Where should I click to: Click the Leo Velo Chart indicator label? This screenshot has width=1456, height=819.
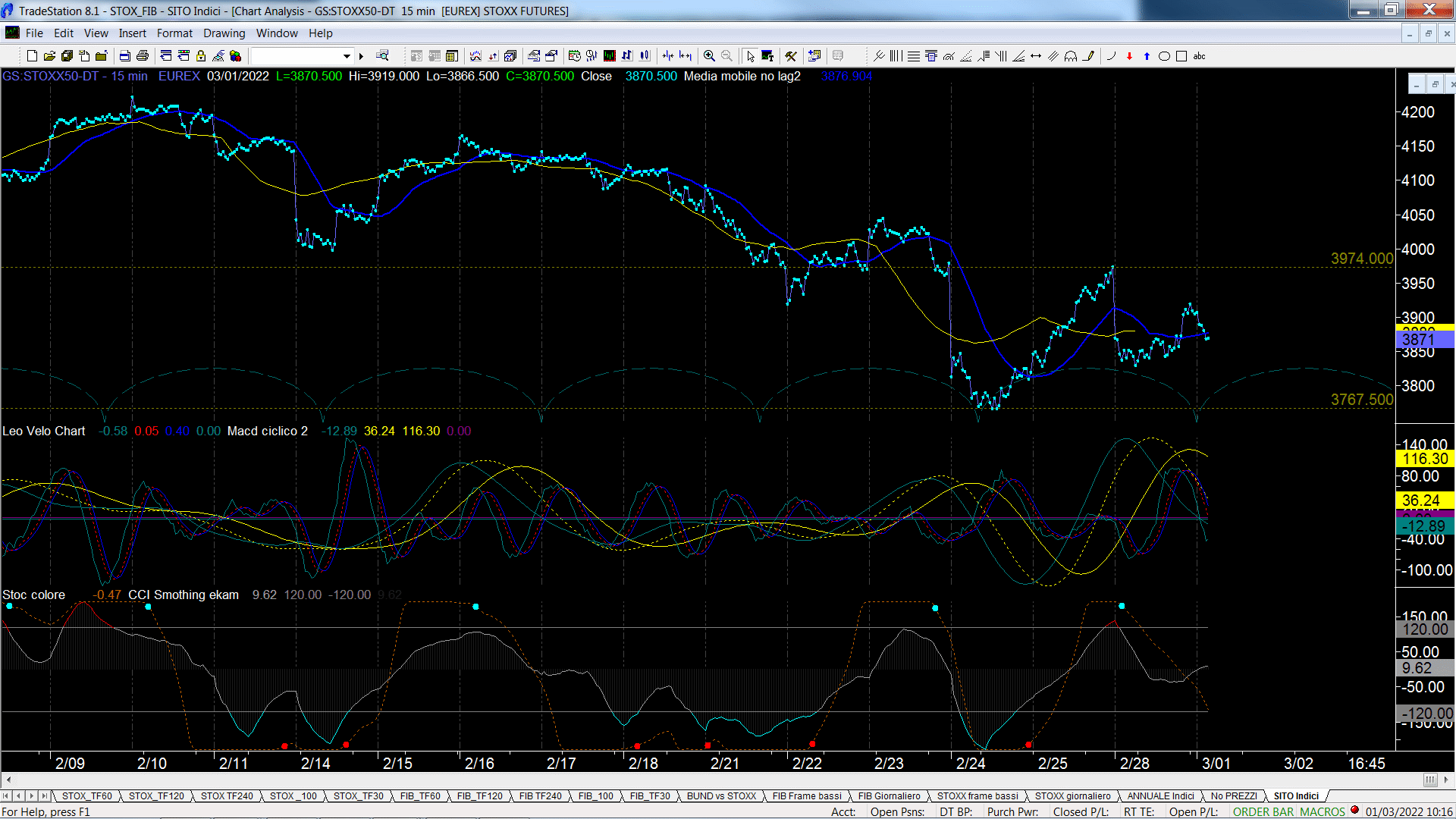(x=44, y=431)
